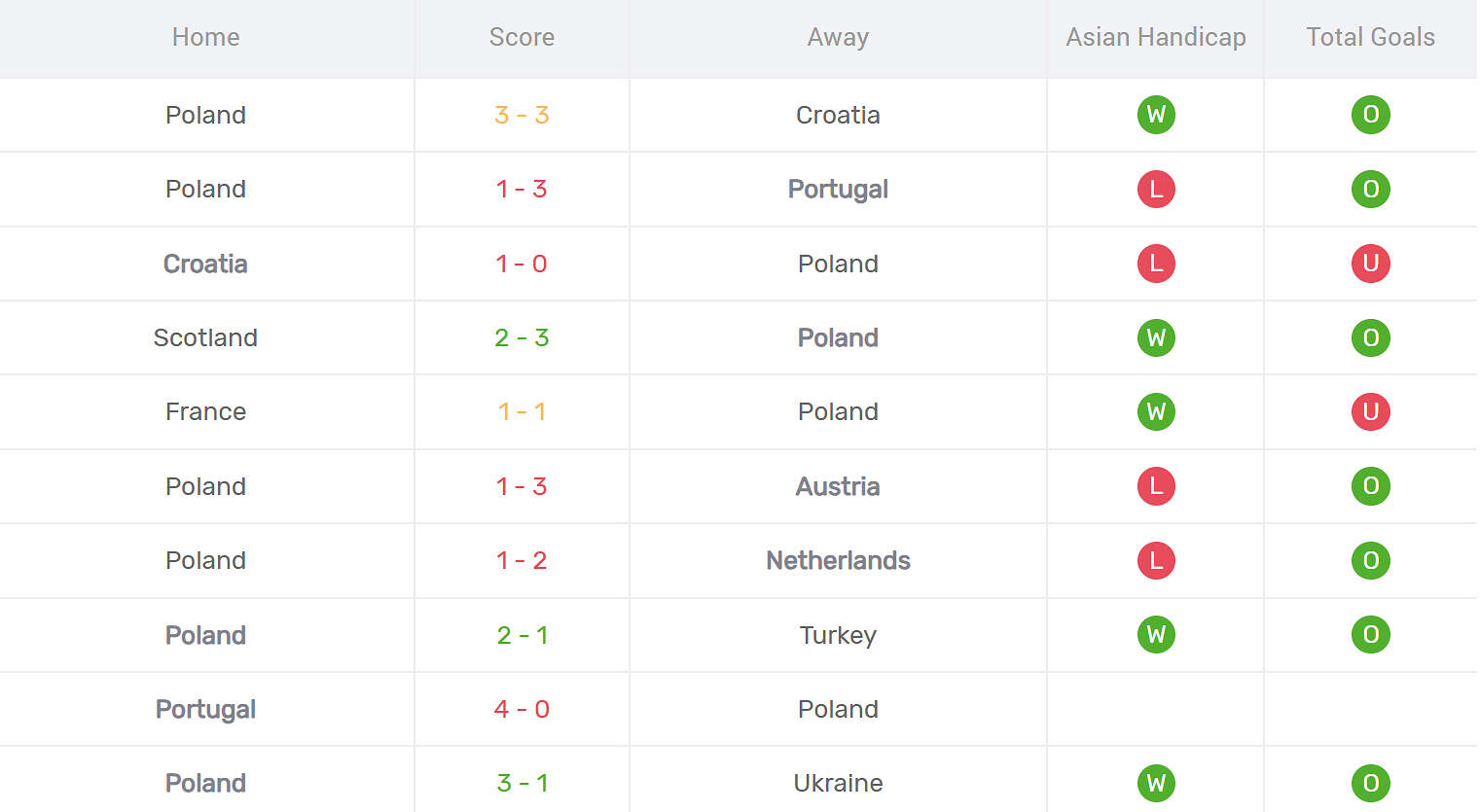Click the red U badge in Croatia-Poland row
This screenshot has height=812, width=1480.
point(1370,264)
